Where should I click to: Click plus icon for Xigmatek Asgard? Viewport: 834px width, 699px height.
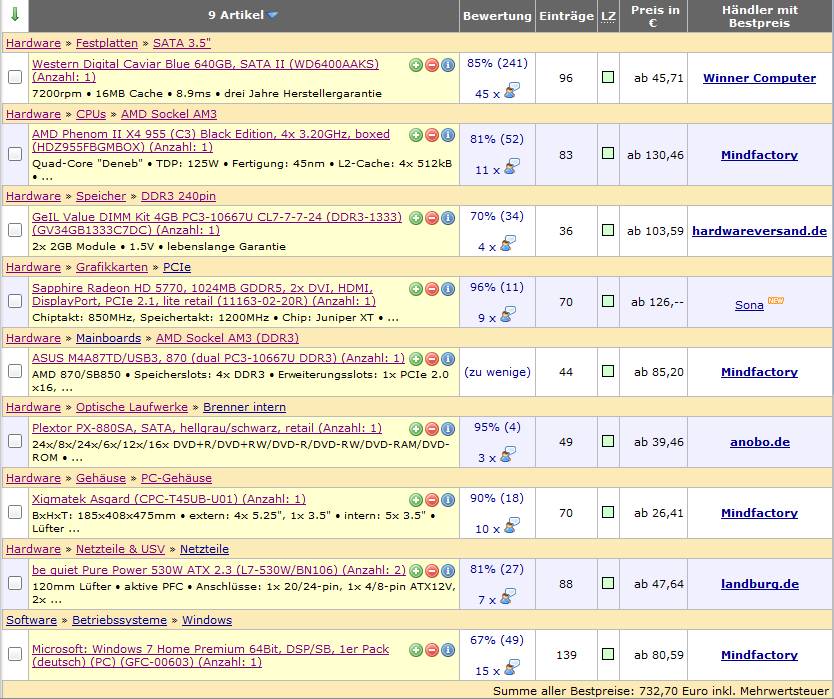coord(416,500)
